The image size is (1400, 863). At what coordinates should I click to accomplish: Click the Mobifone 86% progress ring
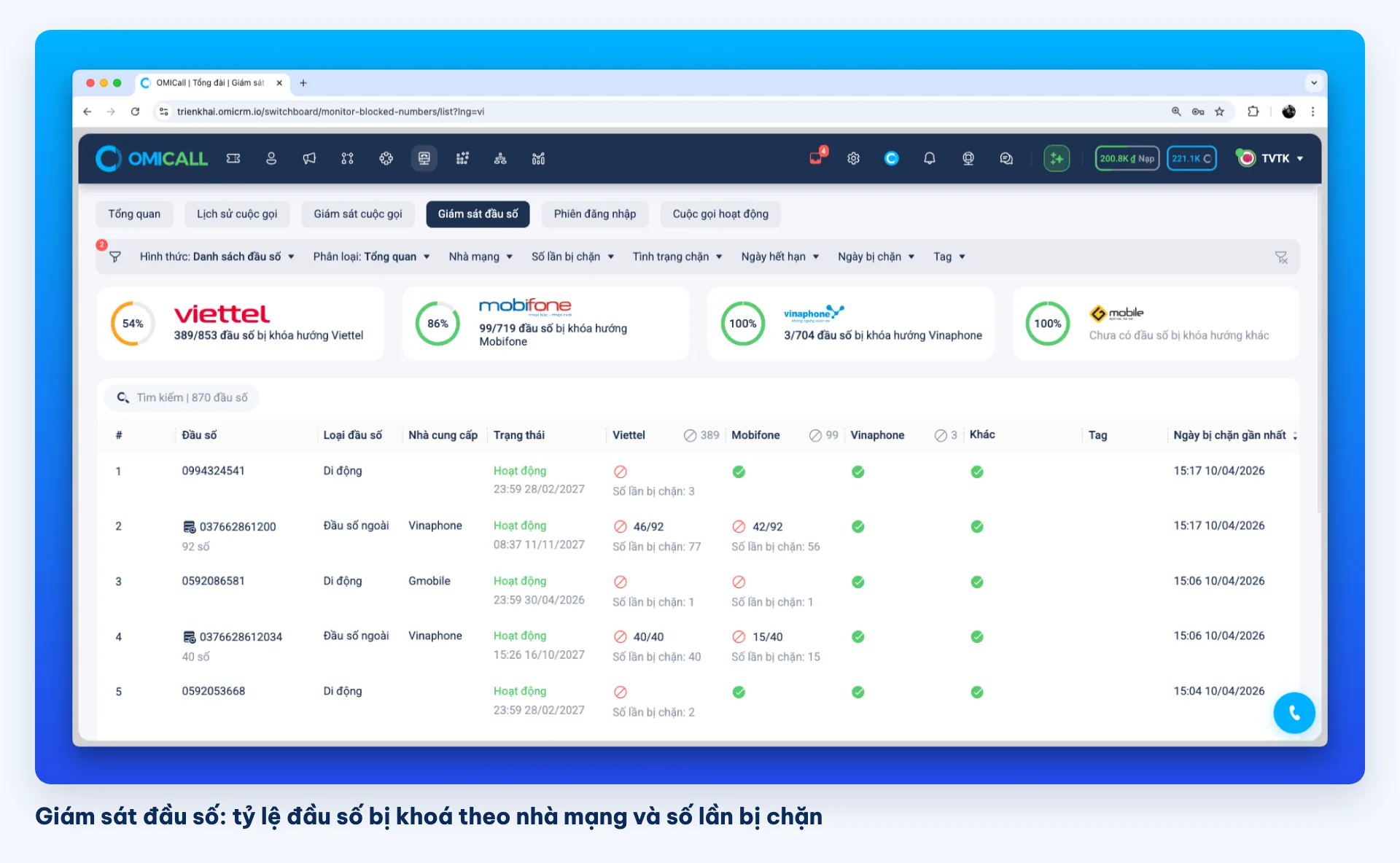[x=437, y=324]
